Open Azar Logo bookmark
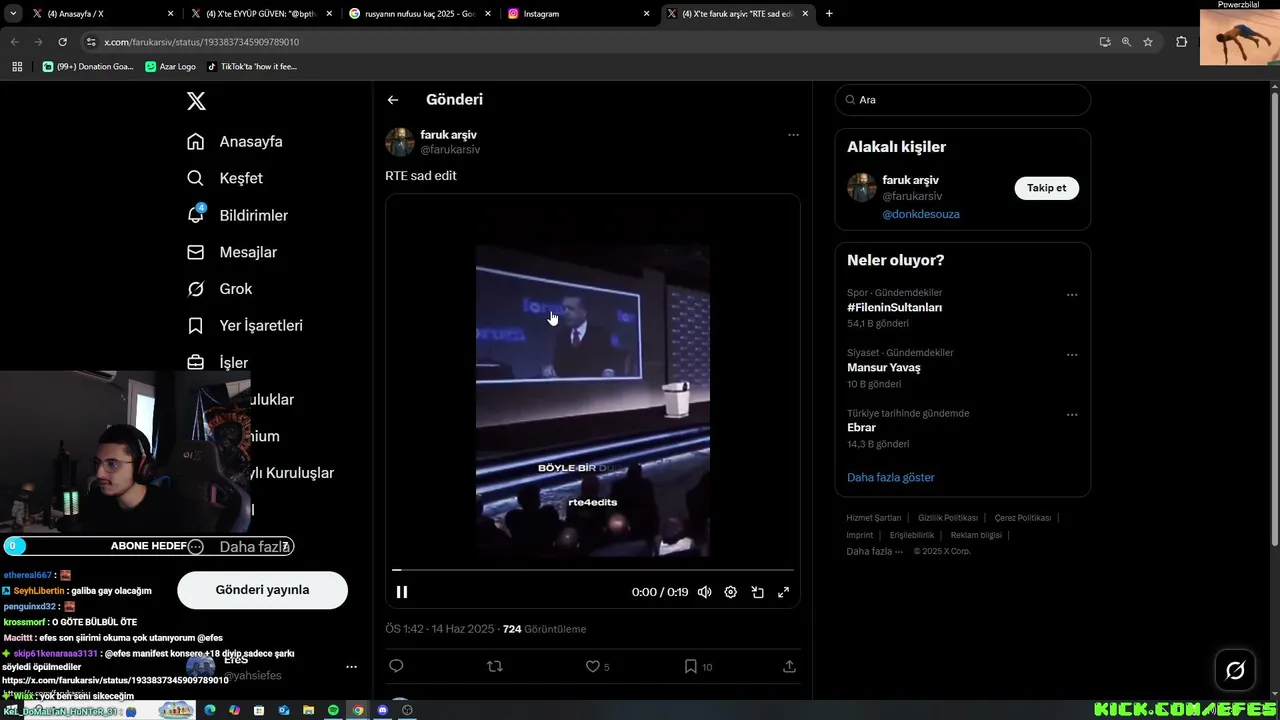 (171, 67)
